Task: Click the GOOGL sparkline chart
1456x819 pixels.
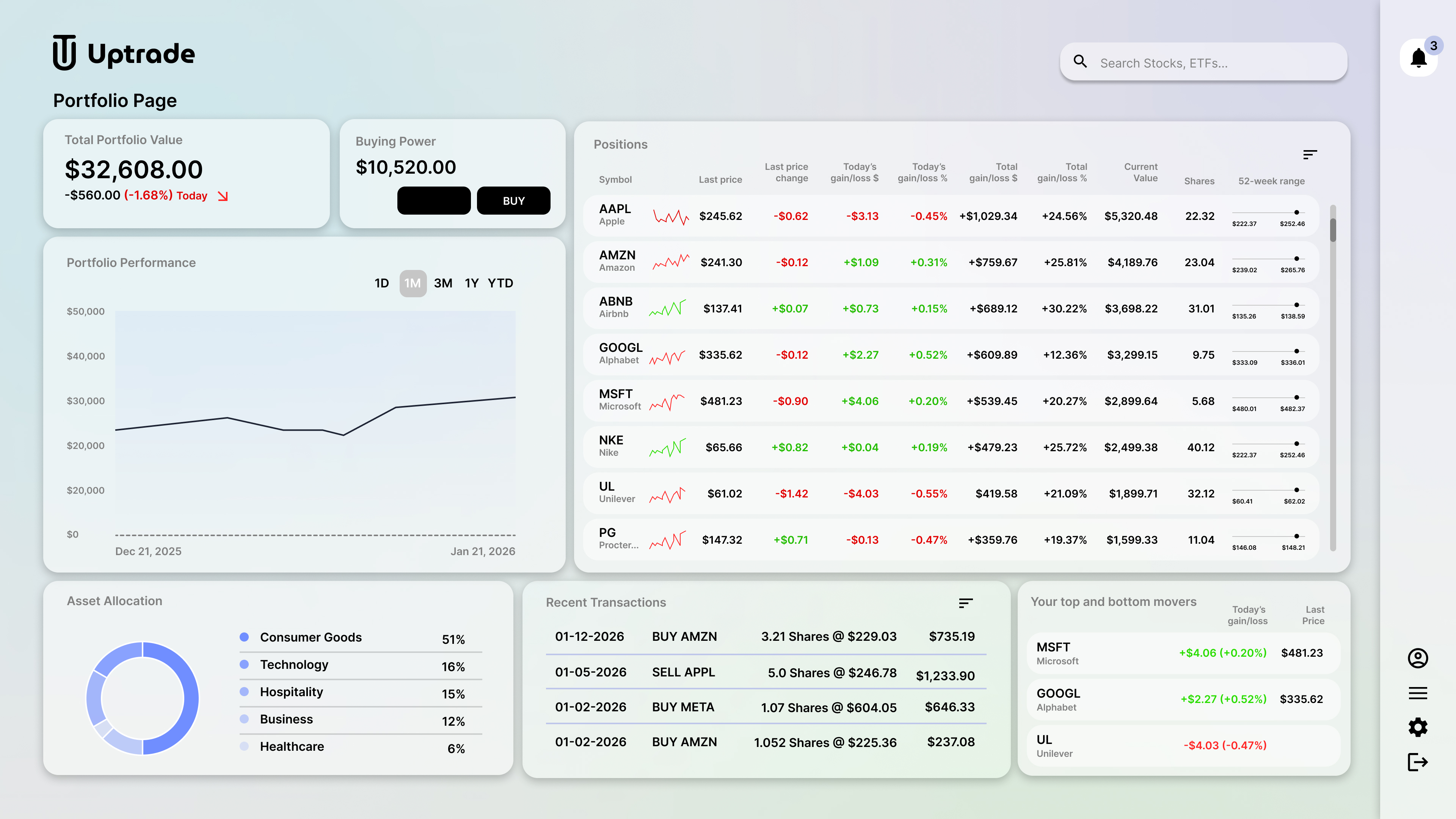Action: point(667,357)
